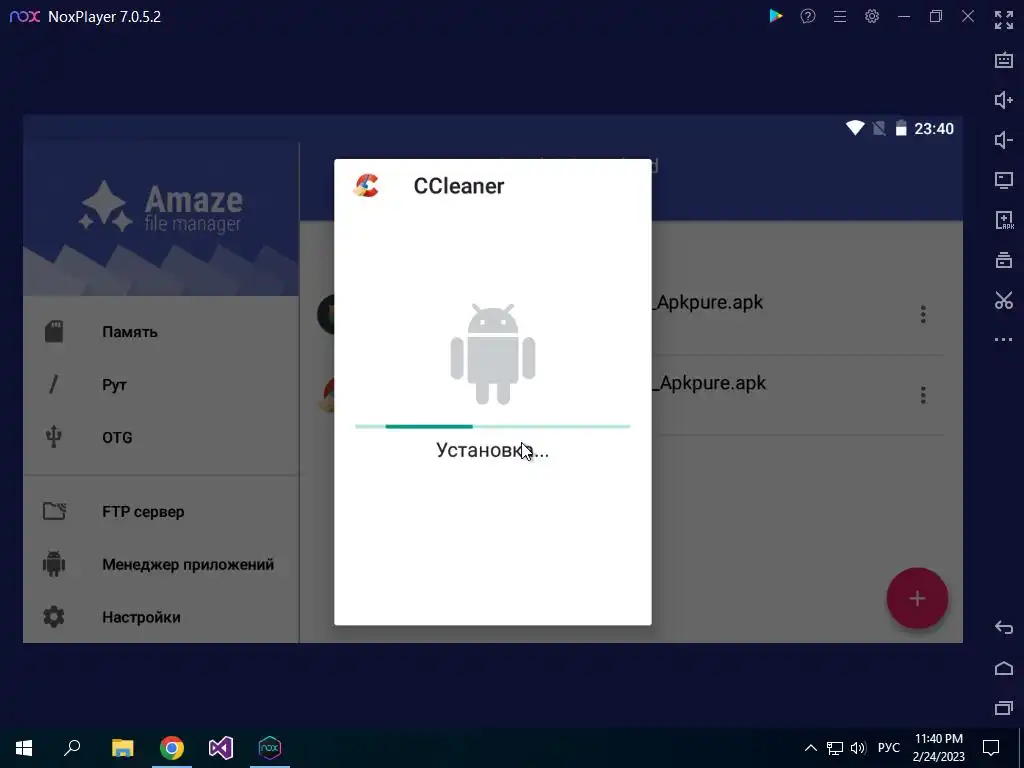
Task: Open File Explorer from taskbar
Action: (x=122, y=748)
